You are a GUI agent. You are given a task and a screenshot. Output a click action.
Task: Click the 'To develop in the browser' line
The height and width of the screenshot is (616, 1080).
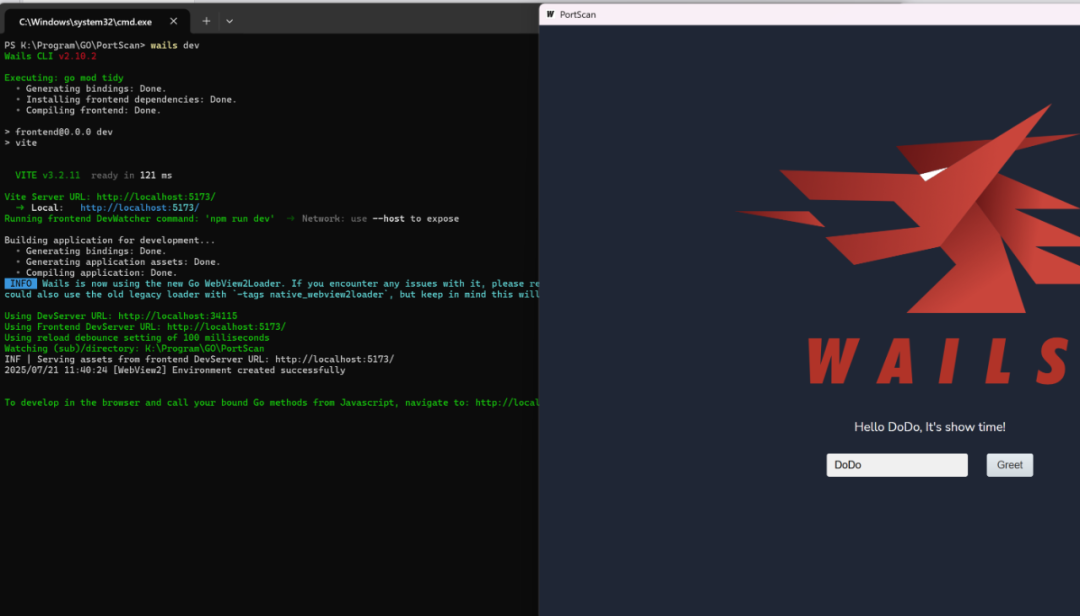[x=271, y=402]
